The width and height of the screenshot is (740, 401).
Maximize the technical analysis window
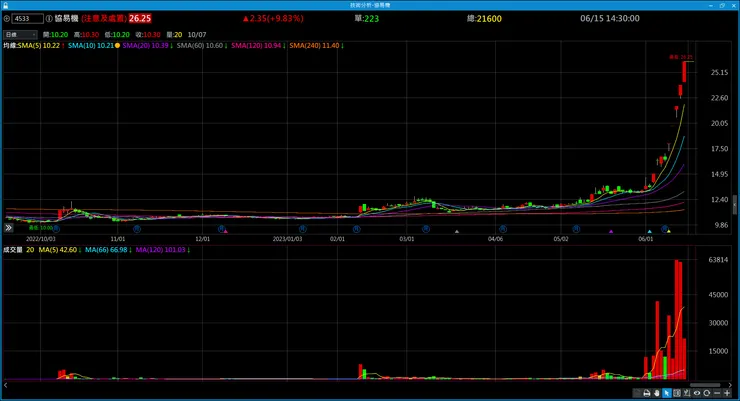(722, 5)
